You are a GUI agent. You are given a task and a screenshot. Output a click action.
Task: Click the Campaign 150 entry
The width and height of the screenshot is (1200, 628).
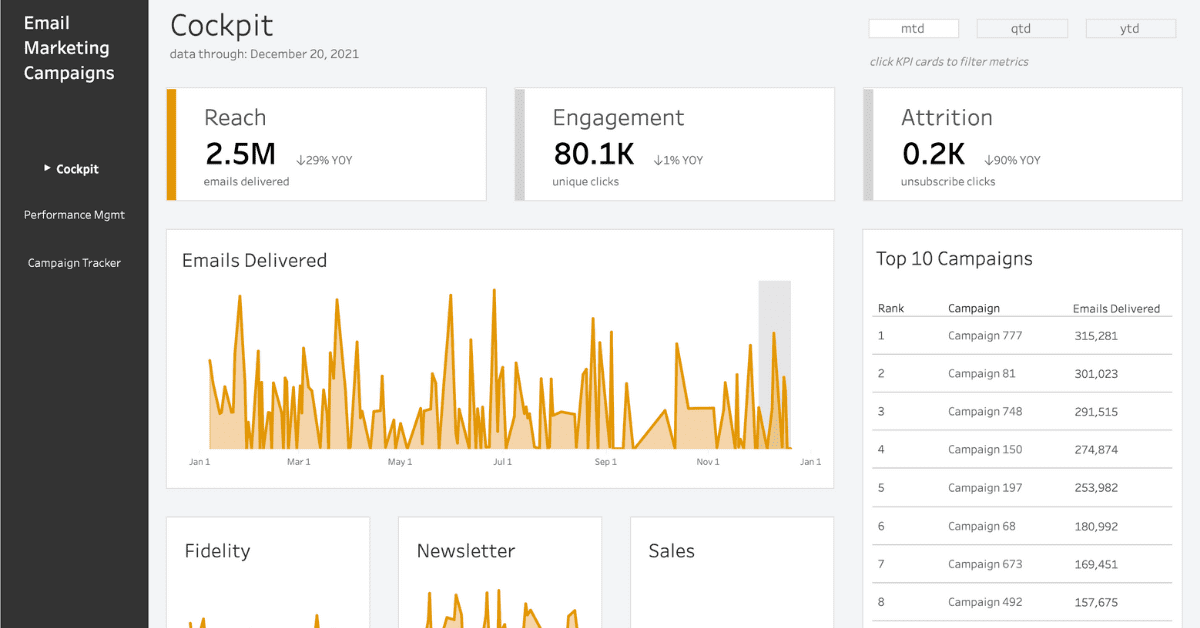985,450
